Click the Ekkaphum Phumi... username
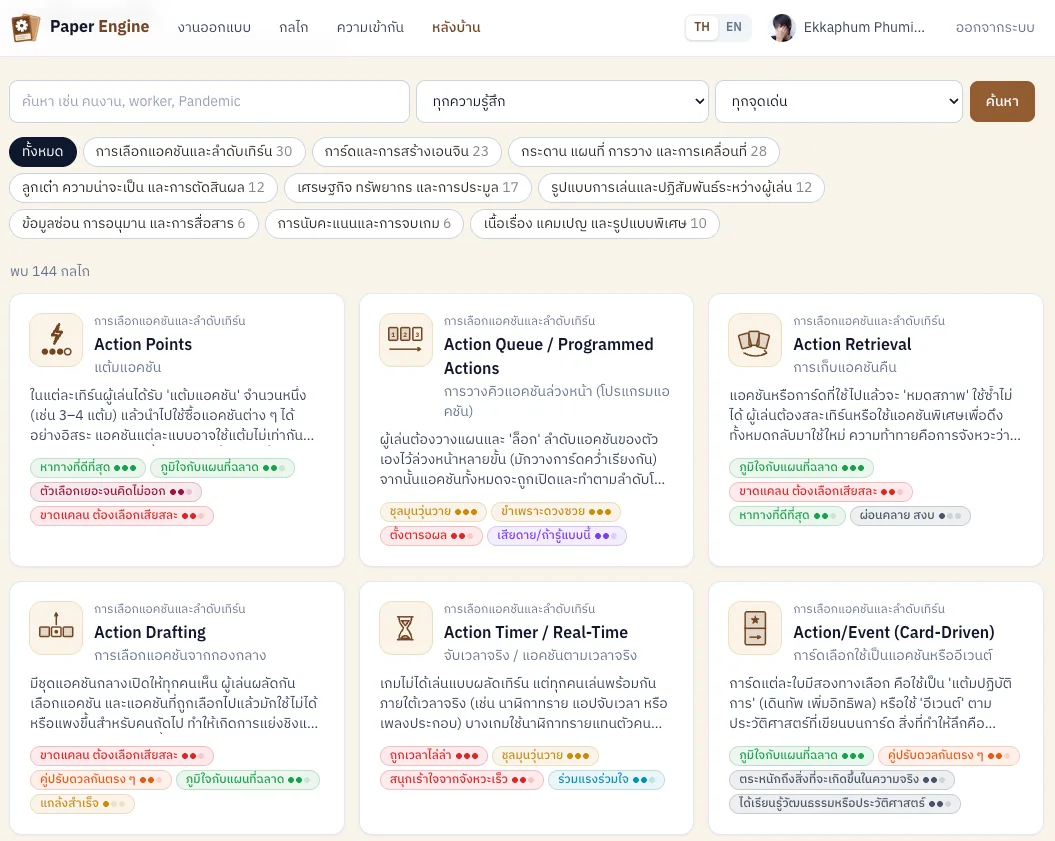 click(864, 28)
